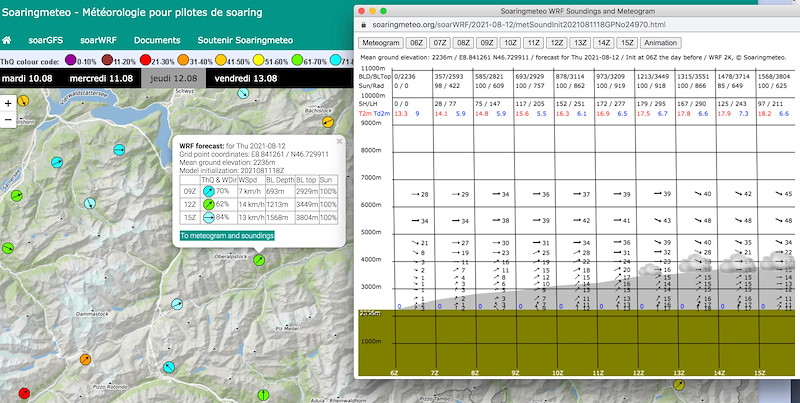Zoom out the map with minus button

(8, 120)
